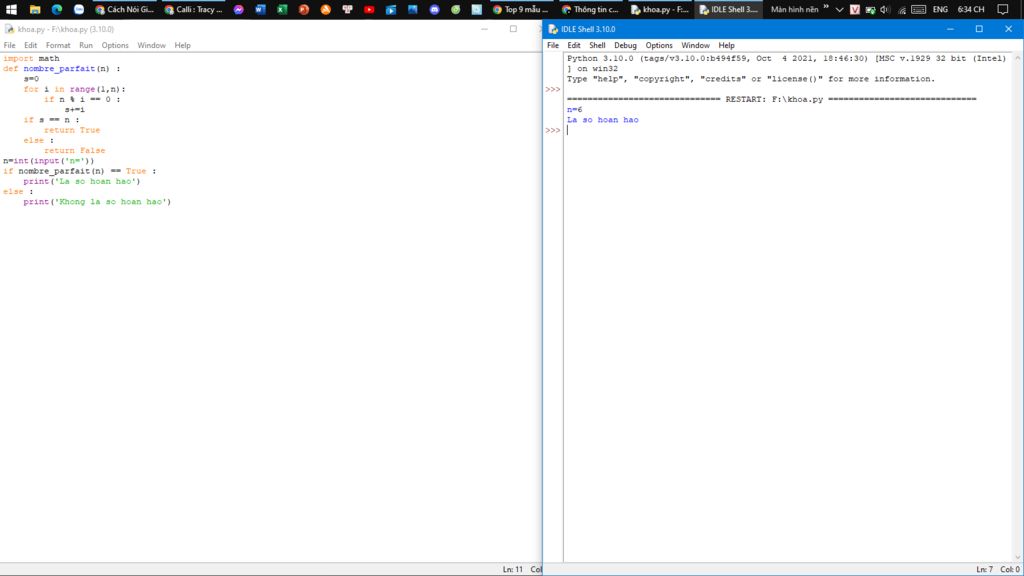Viewport: 1024px width, 576px height.
Task: Click the IDLE Shell title bar Python icon
Action: point(553,29)
